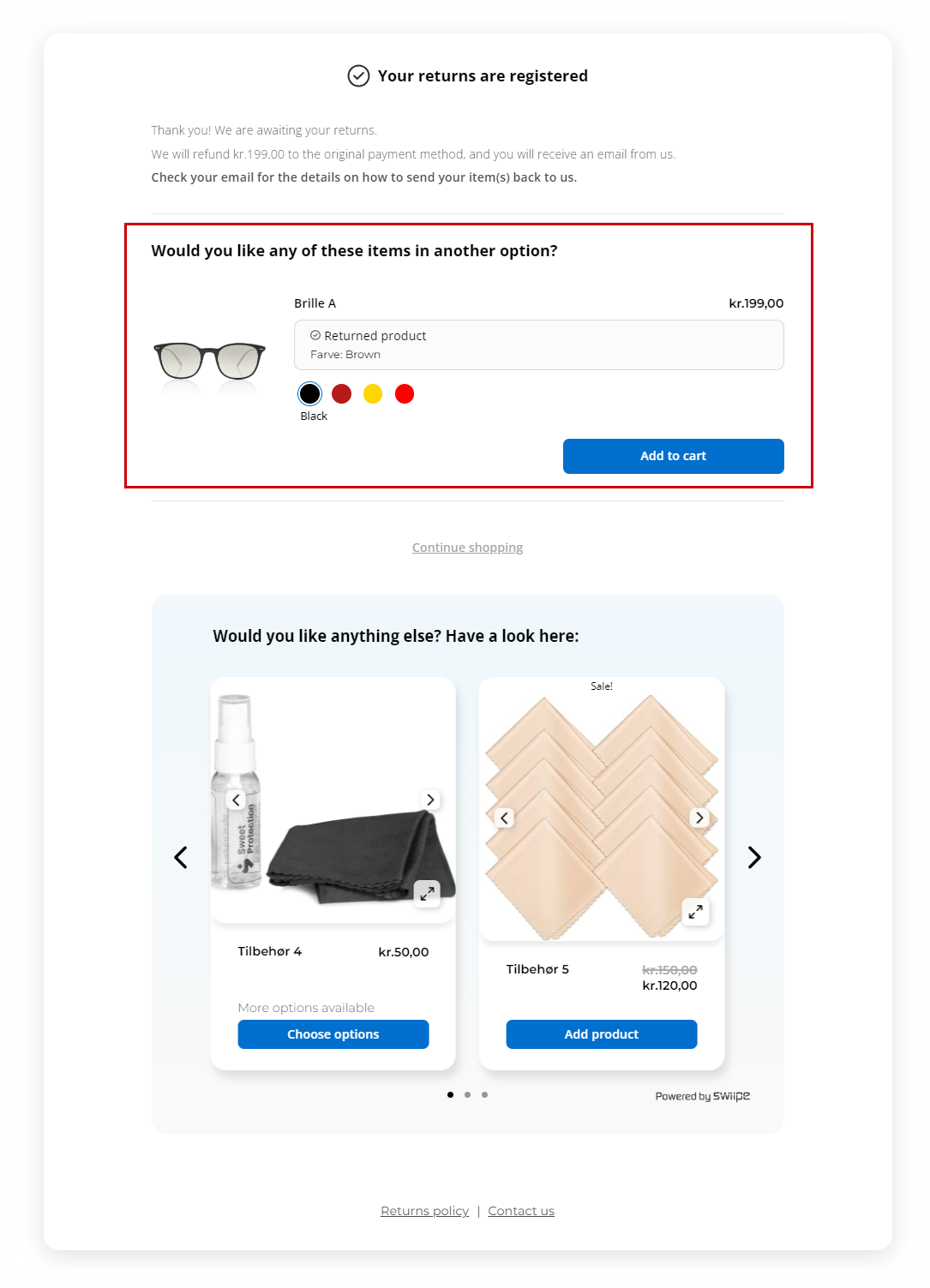Show previous image of Tilbehør 4
Screen dimensions: 930x1288
tap(237, 800)
